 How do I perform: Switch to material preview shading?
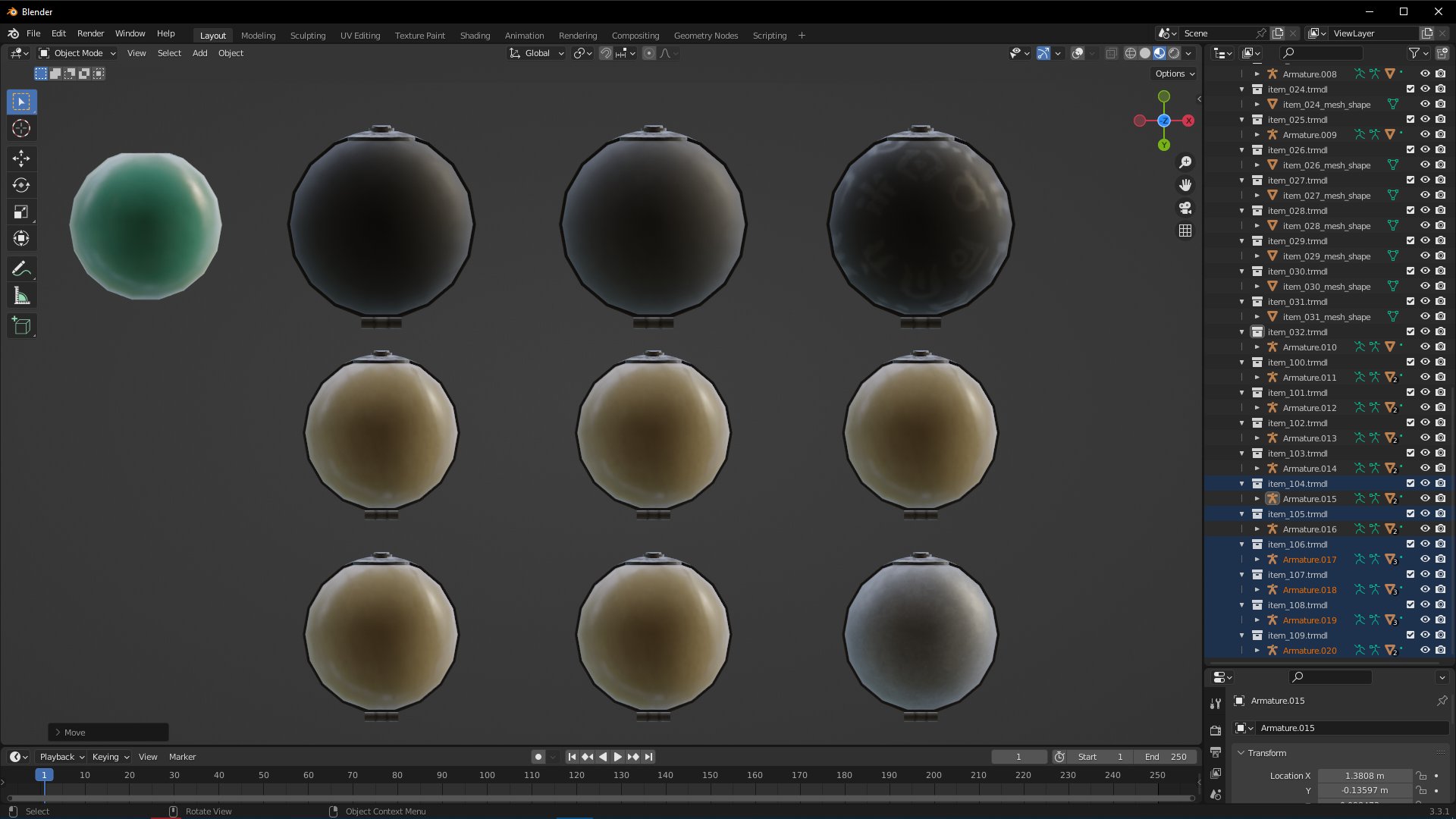[1159, 53]
